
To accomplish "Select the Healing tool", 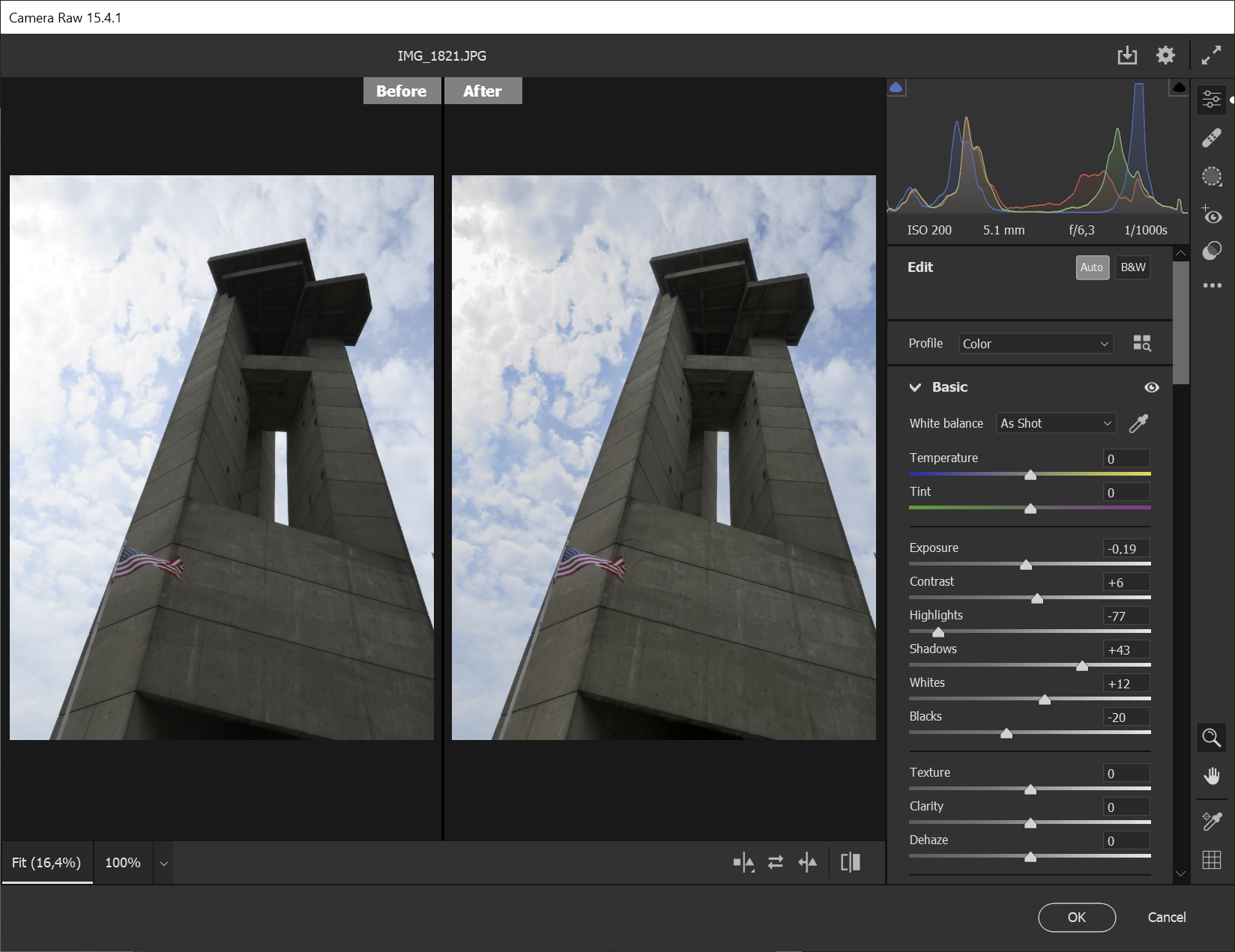I will 1212,137.
